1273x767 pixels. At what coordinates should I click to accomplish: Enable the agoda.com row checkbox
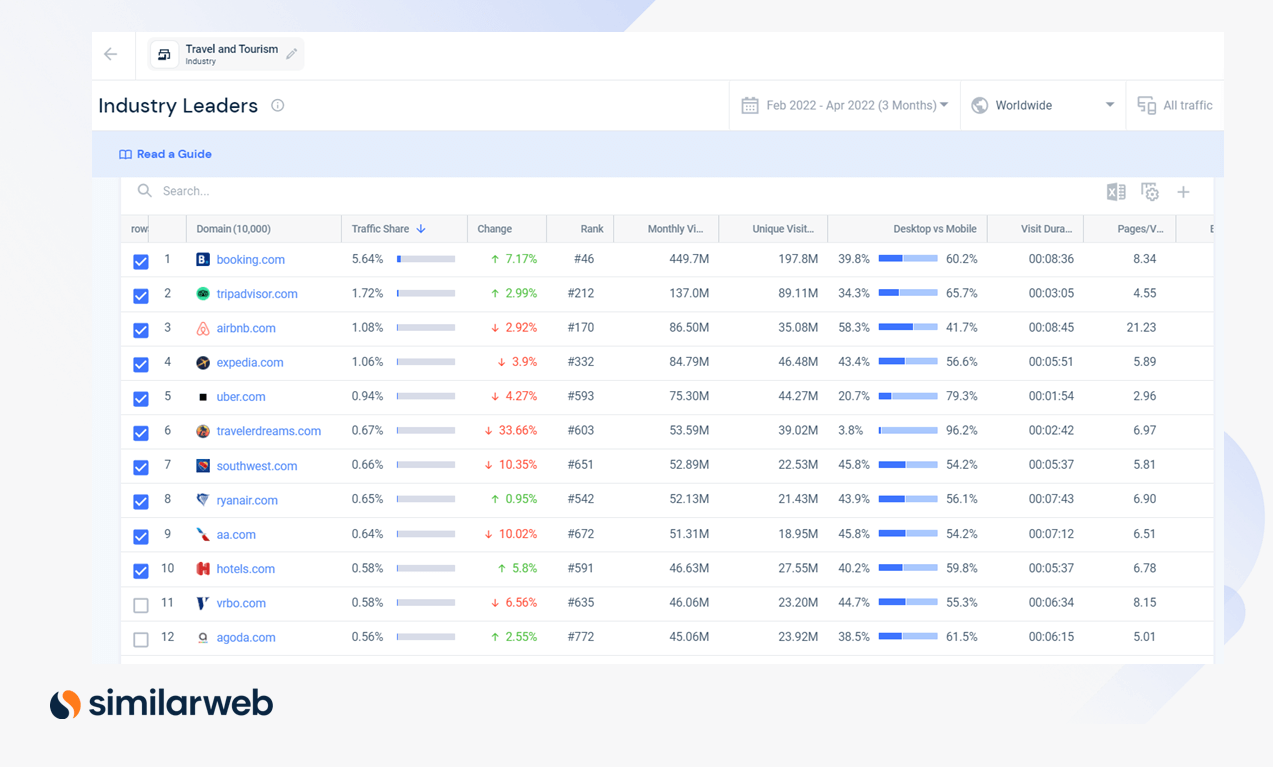coord(140,639)
